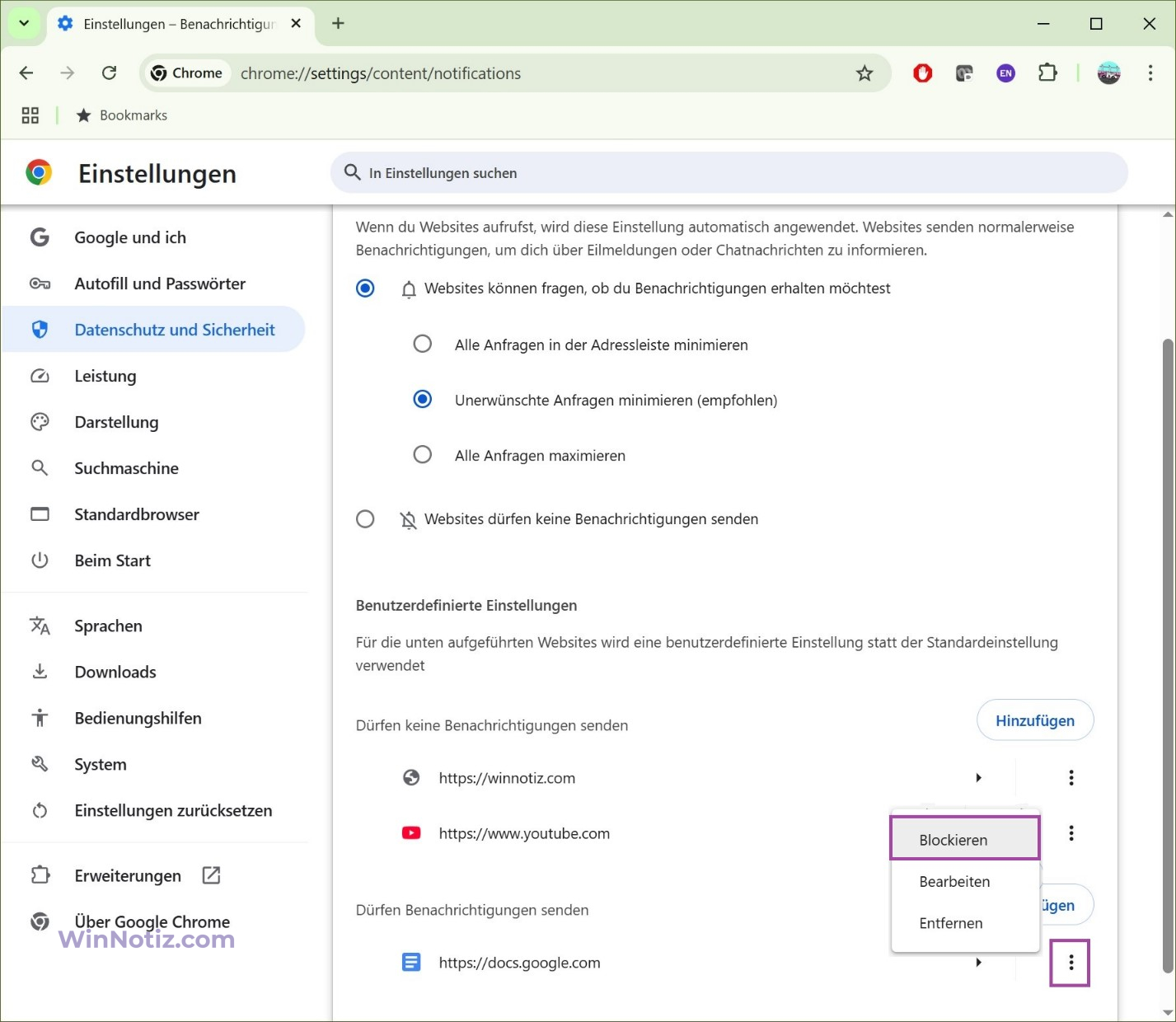Open the Bedienungshilfen settings section
Viewport: 1176px width, 1022px height.
154,718
